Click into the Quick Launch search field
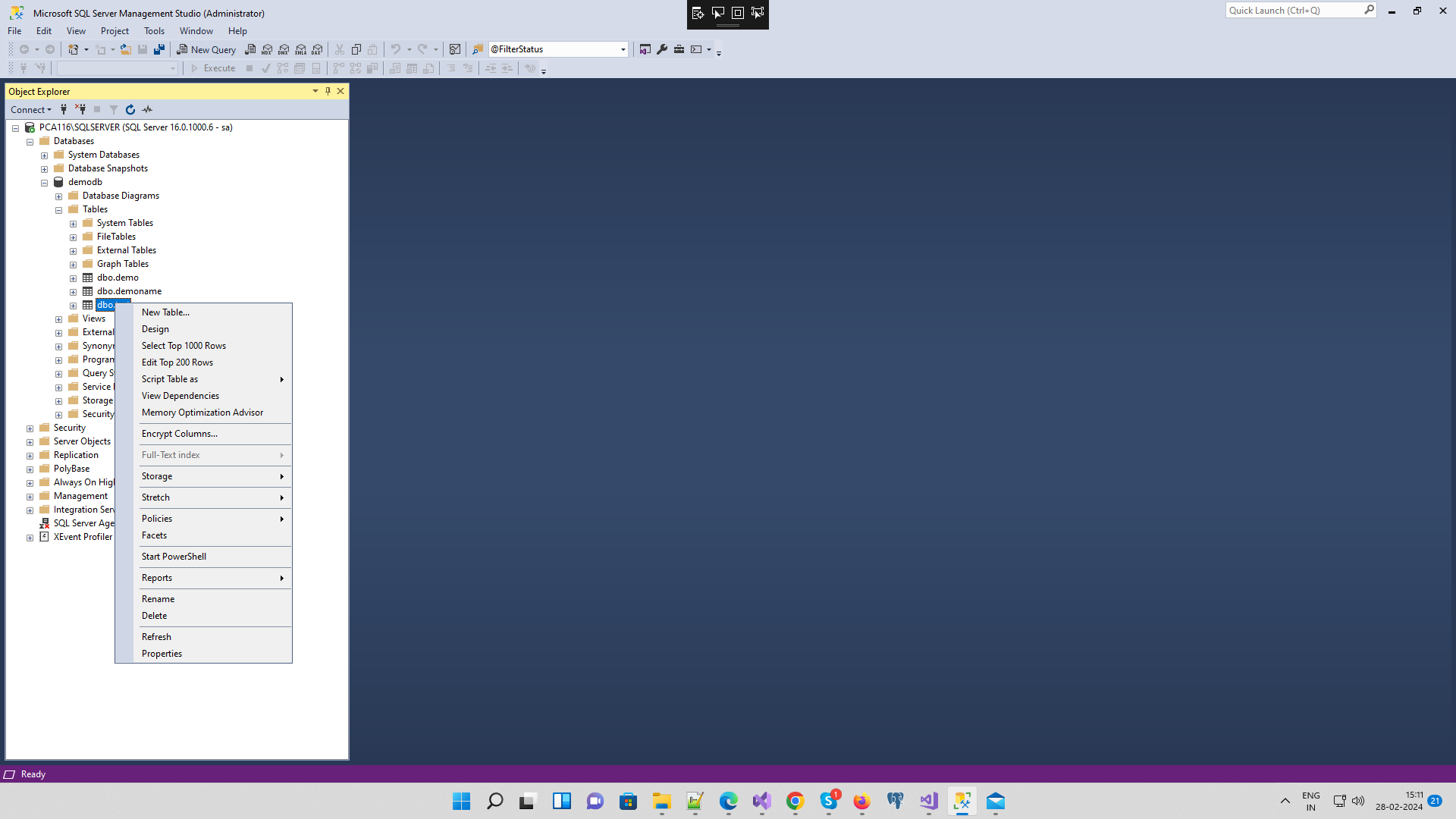This screenshot has height=819, width=1456. pyautogui.click(x=1294, y=11)
